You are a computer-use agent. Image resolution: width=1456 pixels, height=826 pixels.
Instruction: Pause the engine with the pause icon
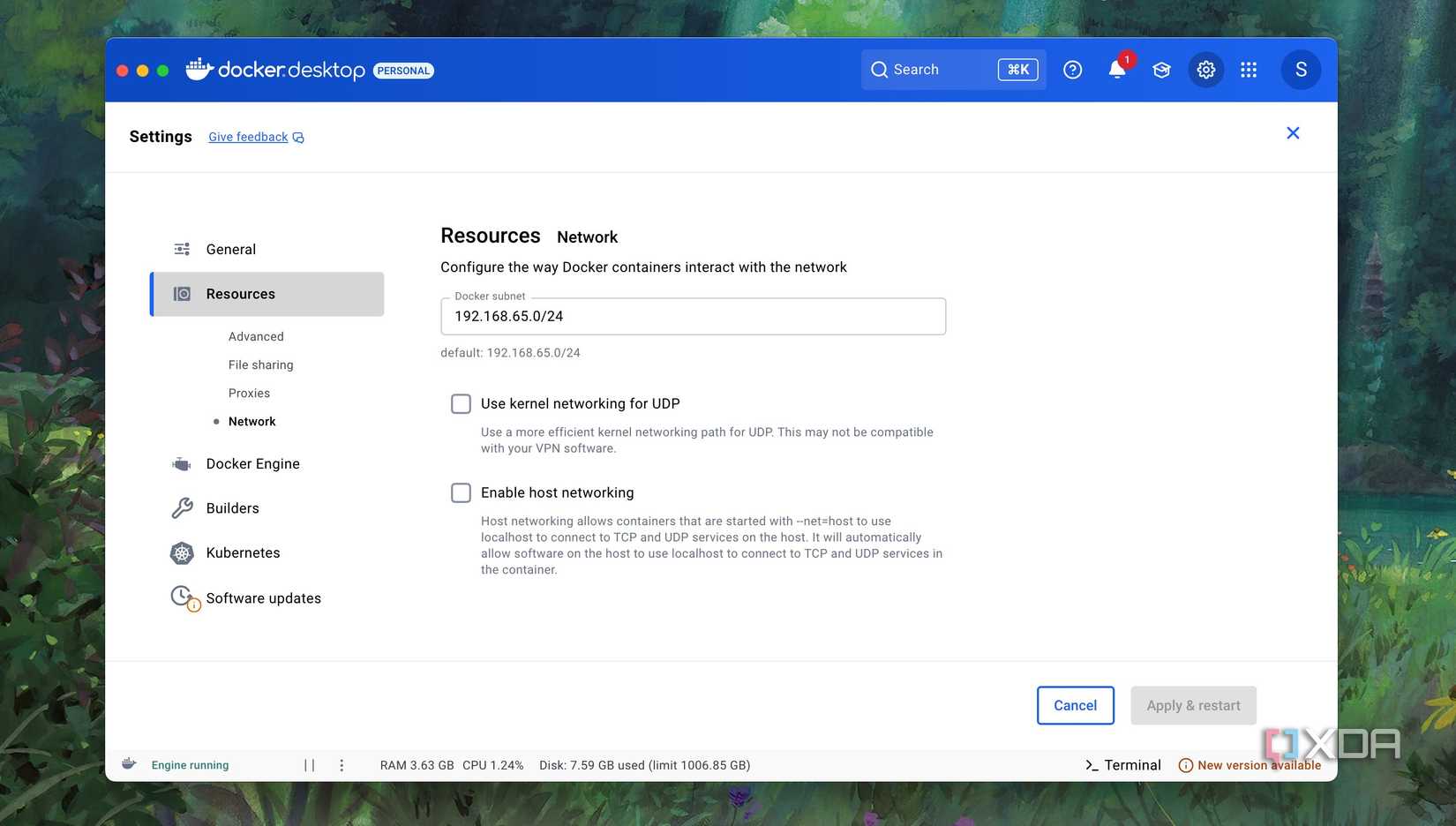310,765
